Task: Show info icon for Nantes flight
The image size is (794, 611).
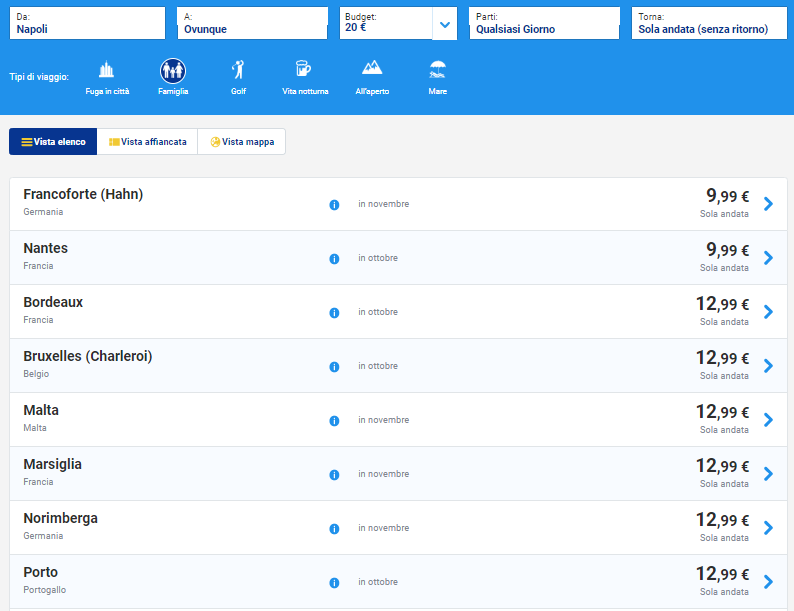Action: (x=334, y=259)
